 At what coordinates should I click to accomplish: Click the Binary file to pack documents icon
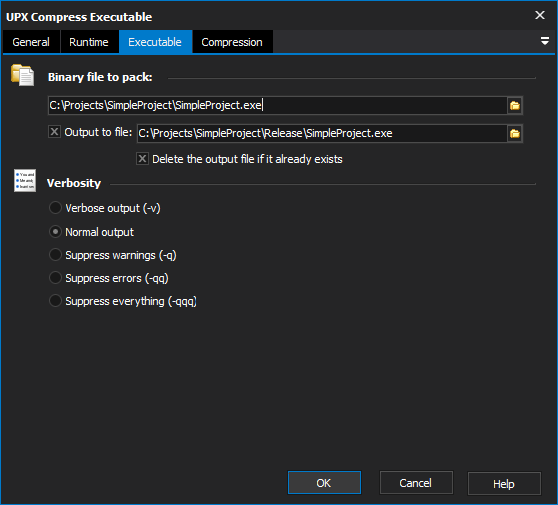[x=22, y=75]
